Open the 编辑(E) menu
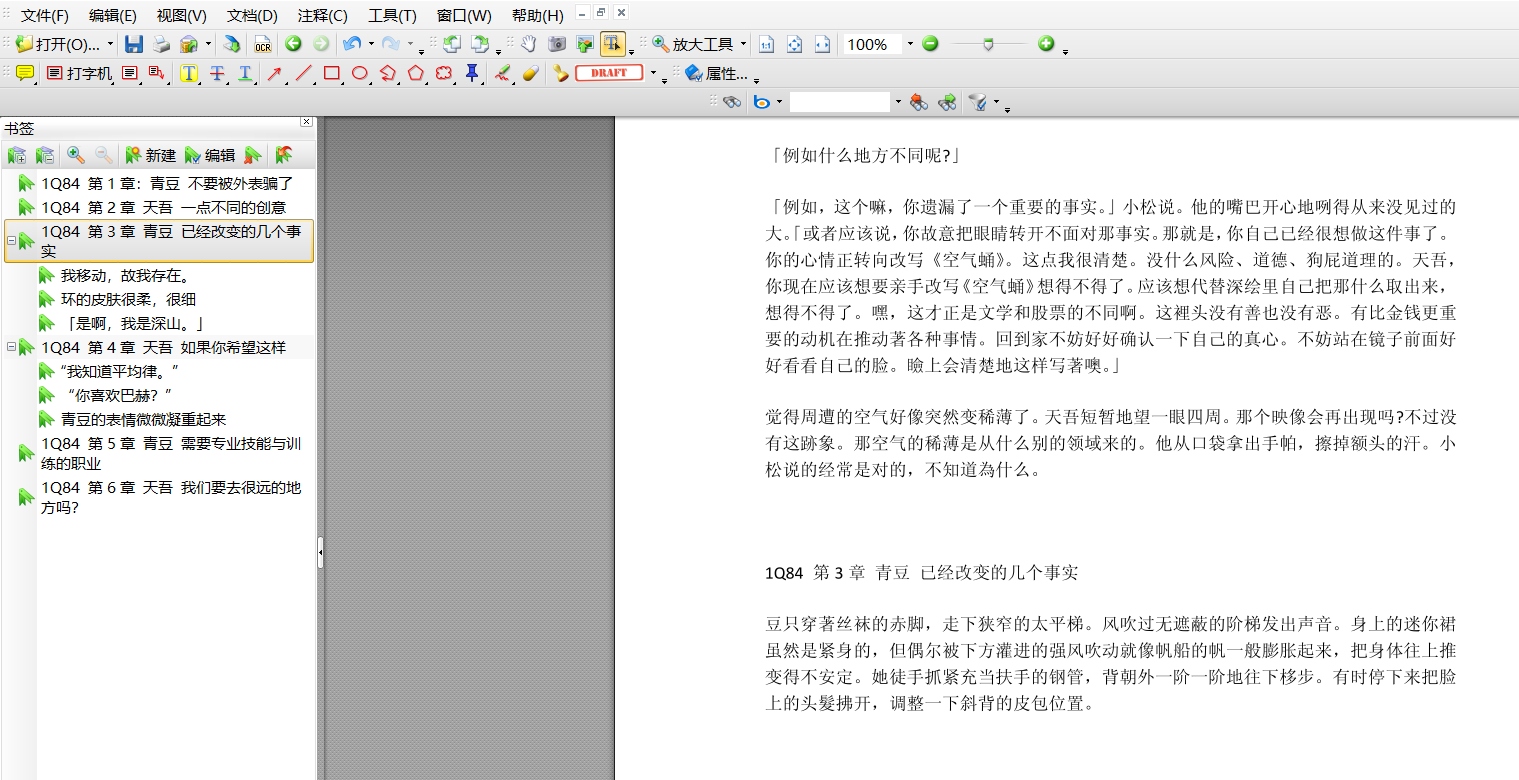Image resolution: width=1519 pixels, height=780 pixels. point(113,16)
